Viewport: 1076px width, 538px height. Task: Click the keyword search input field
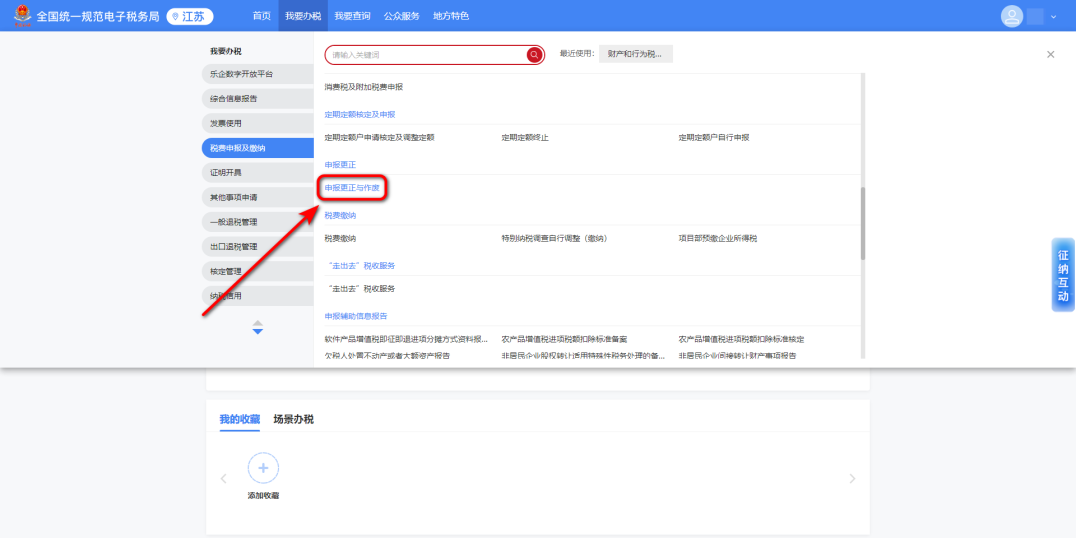[x=425, y=55]
